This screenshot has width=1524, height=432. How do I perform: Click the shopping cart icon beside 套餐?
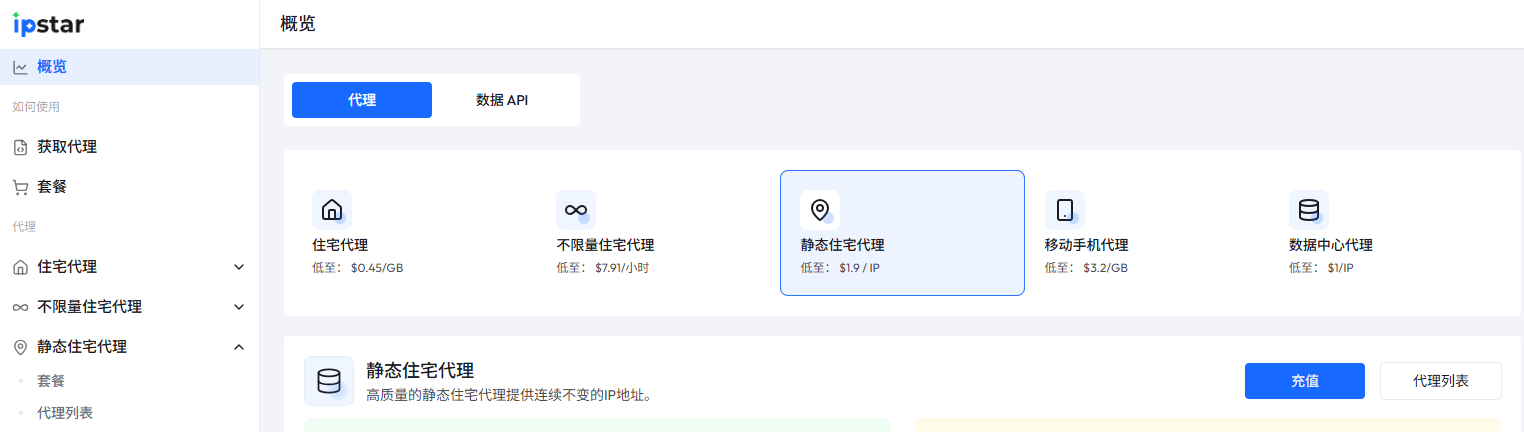click(x=20, y=187)
